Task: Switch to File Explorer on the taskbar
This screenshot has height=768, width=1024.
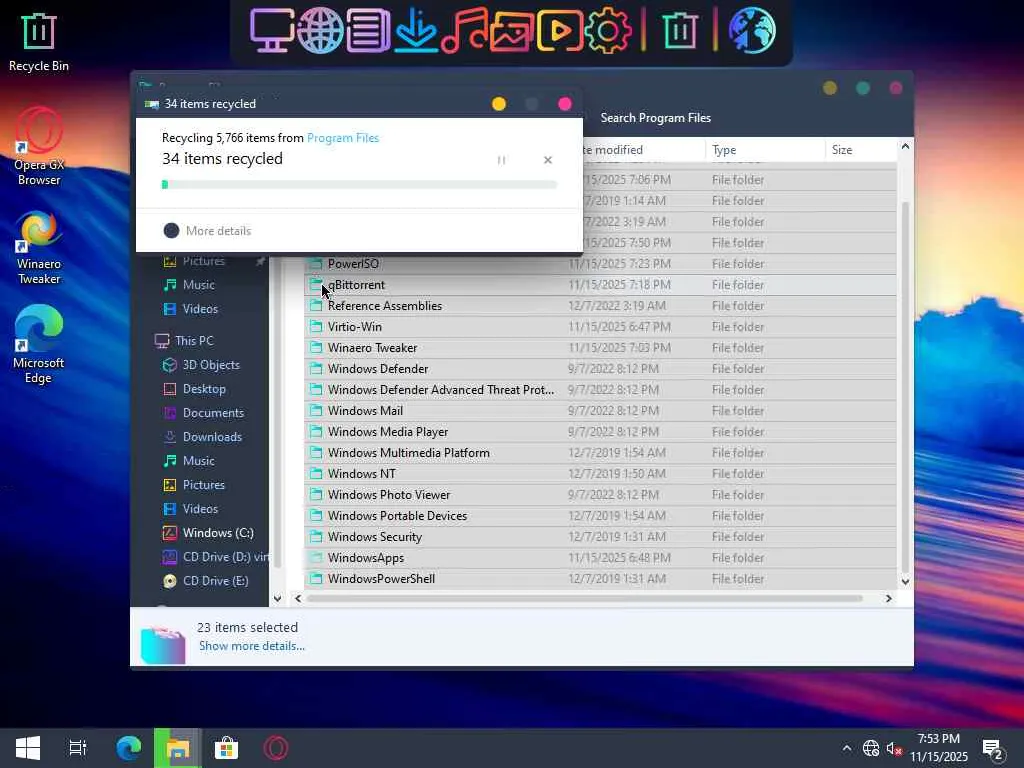Action: pyautogui.click(x=178, y=748)
